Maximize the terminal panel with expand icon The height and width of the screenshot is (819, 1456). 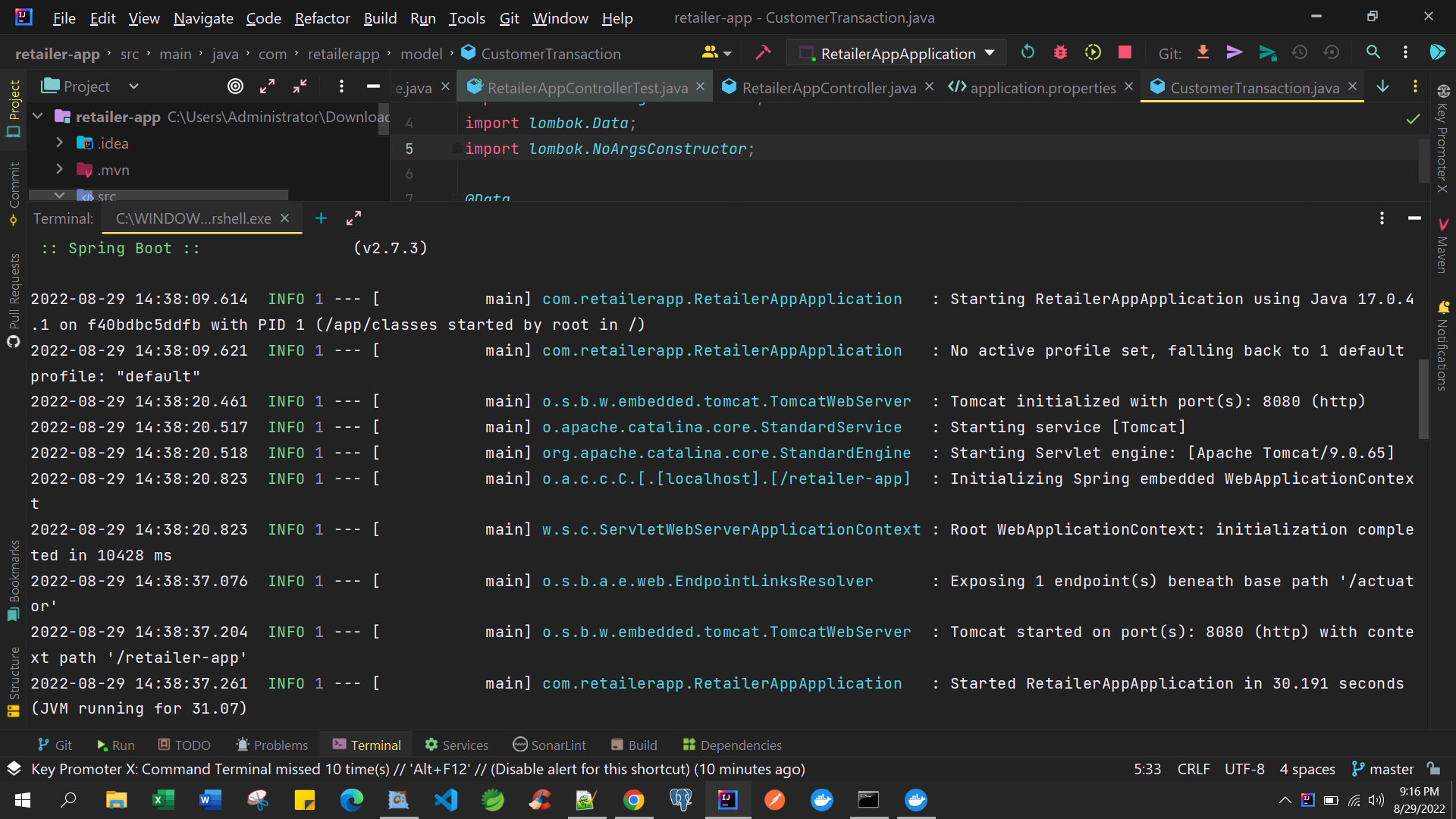pos(353,218)
